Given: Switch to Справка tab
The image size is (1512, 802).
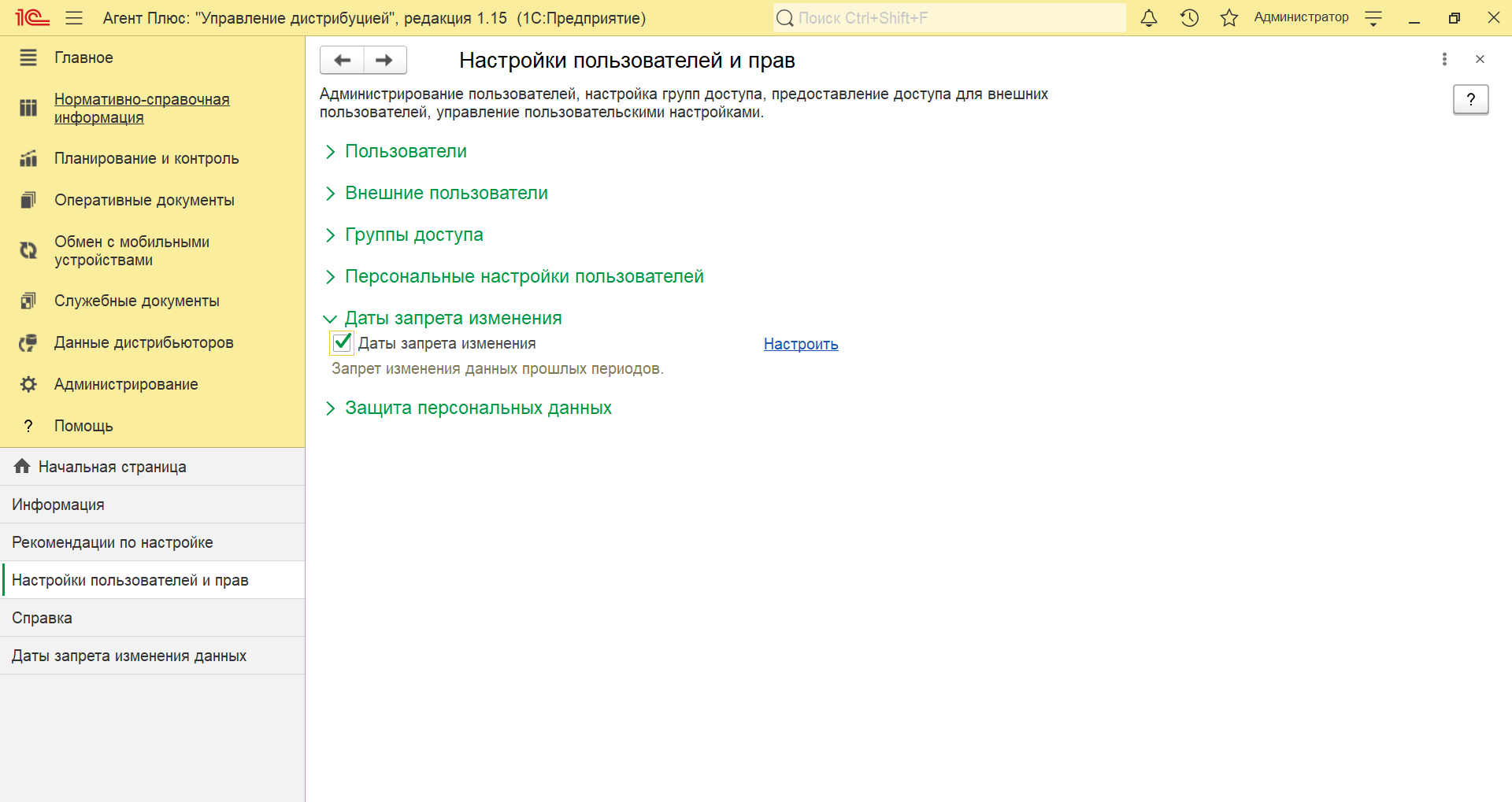Looking at the screenshot, I should pos(152,618).
